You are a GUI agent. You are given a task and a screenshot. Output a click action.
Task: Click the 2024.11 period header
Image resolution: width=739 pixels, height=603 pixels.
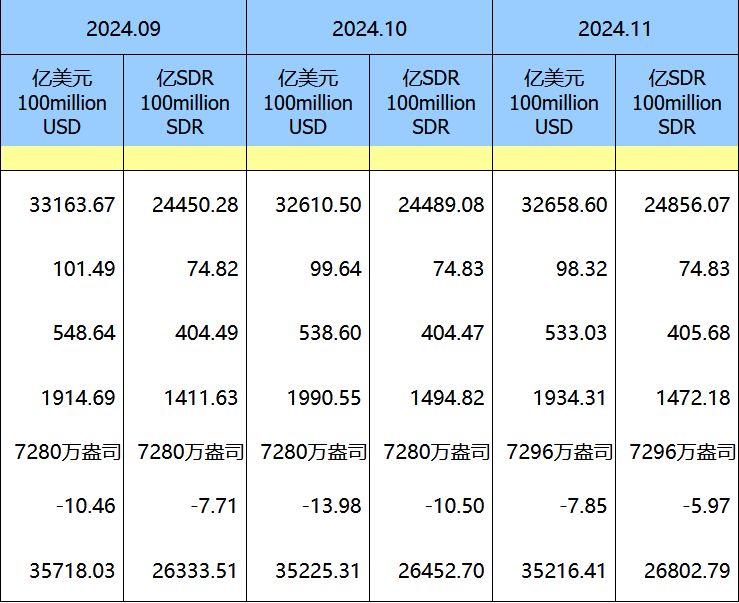point(614,28)
